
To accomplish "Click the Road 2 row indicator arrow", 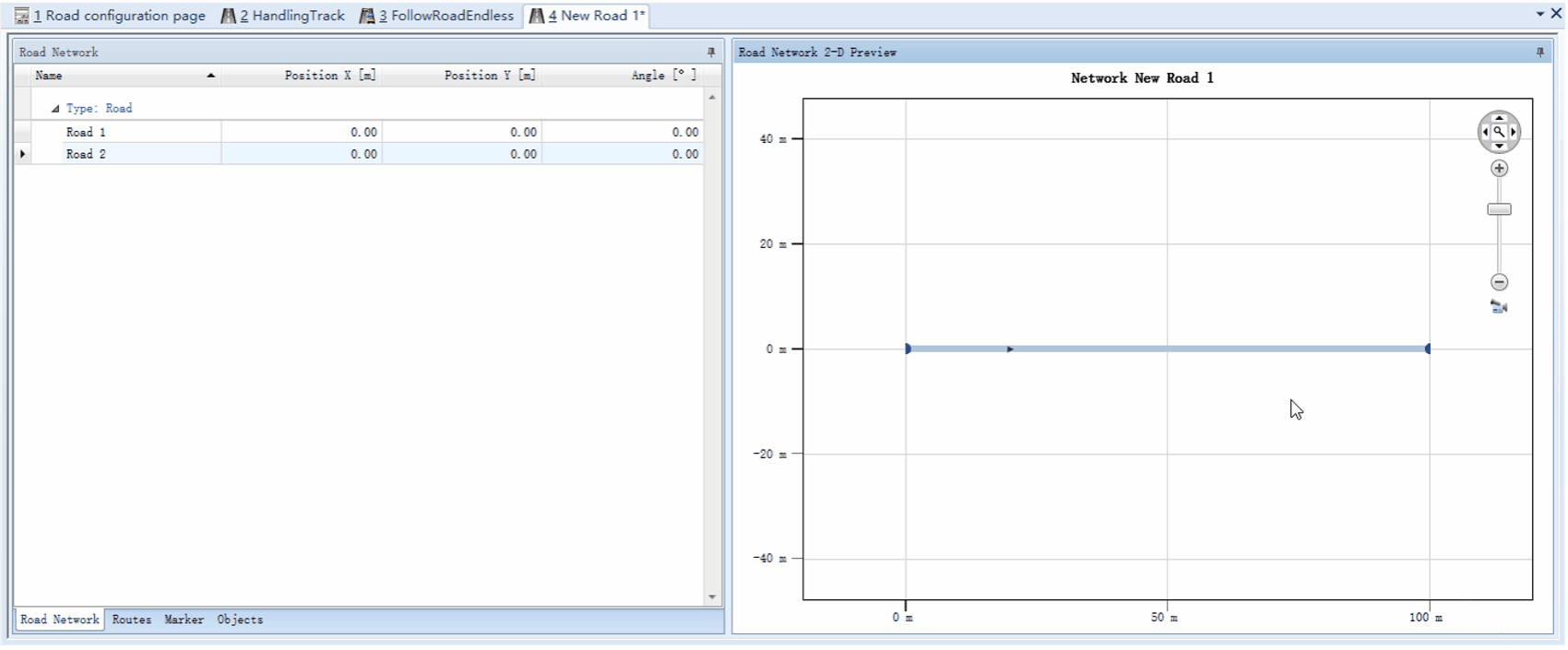I will (23, 154).
